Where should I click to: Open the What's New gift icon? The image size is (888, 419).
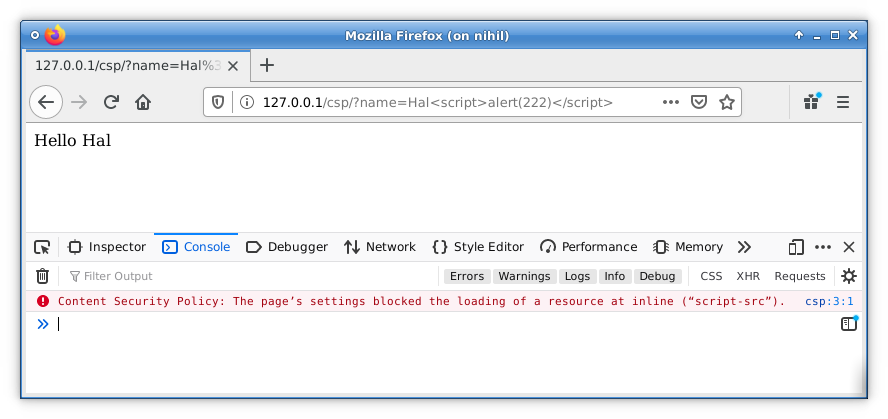pos(812,102)
